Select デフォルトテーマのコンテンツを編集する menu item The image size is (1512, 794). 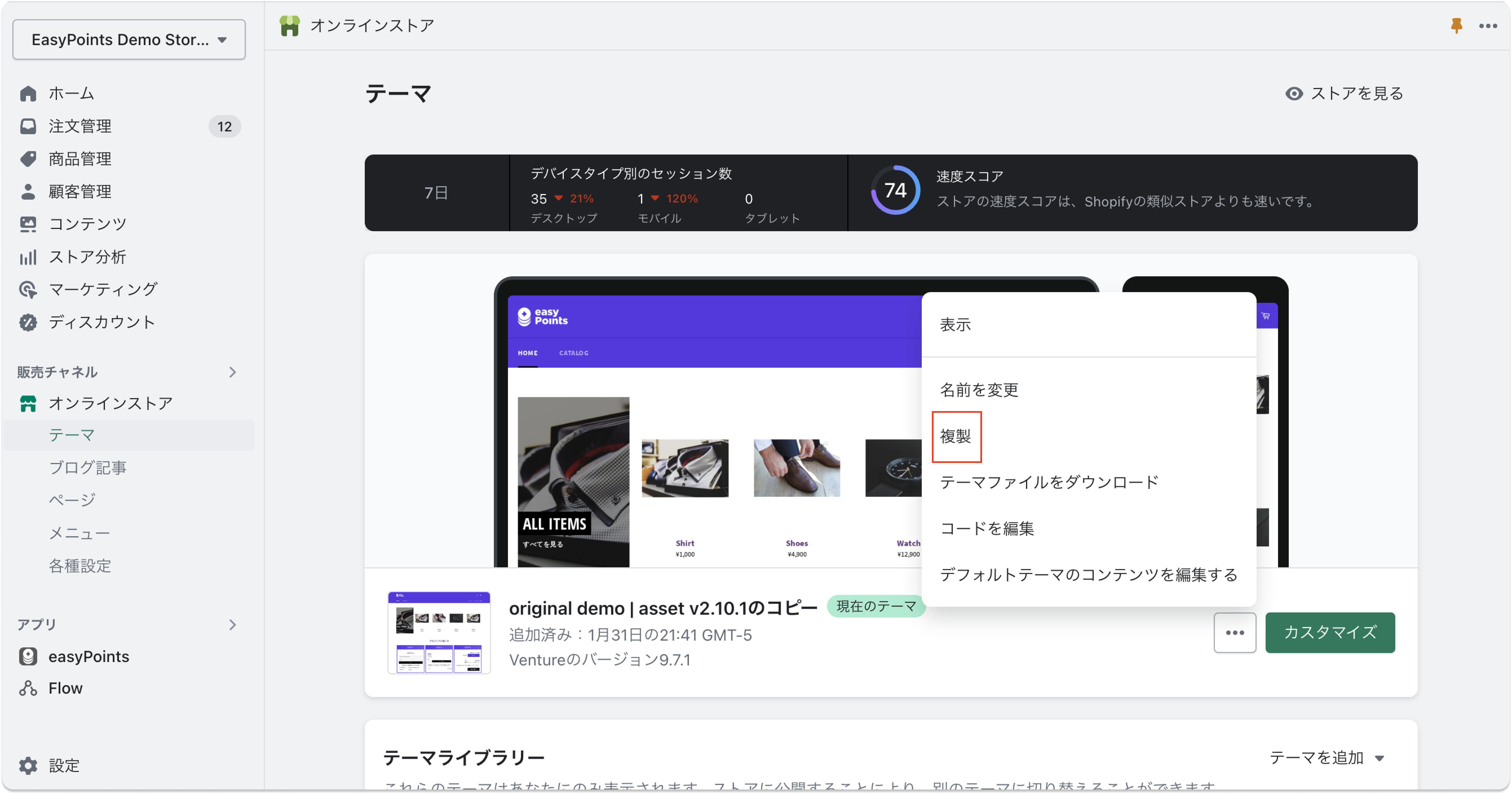pos(1089,574)
